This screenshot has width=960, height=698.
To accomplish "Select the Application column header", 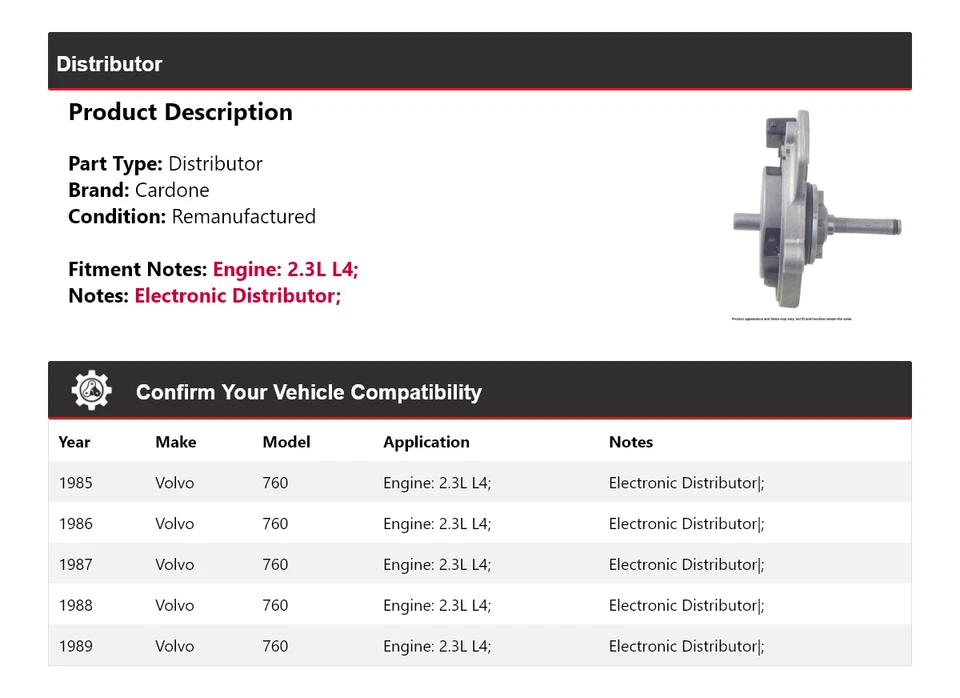I will (426, 442).
